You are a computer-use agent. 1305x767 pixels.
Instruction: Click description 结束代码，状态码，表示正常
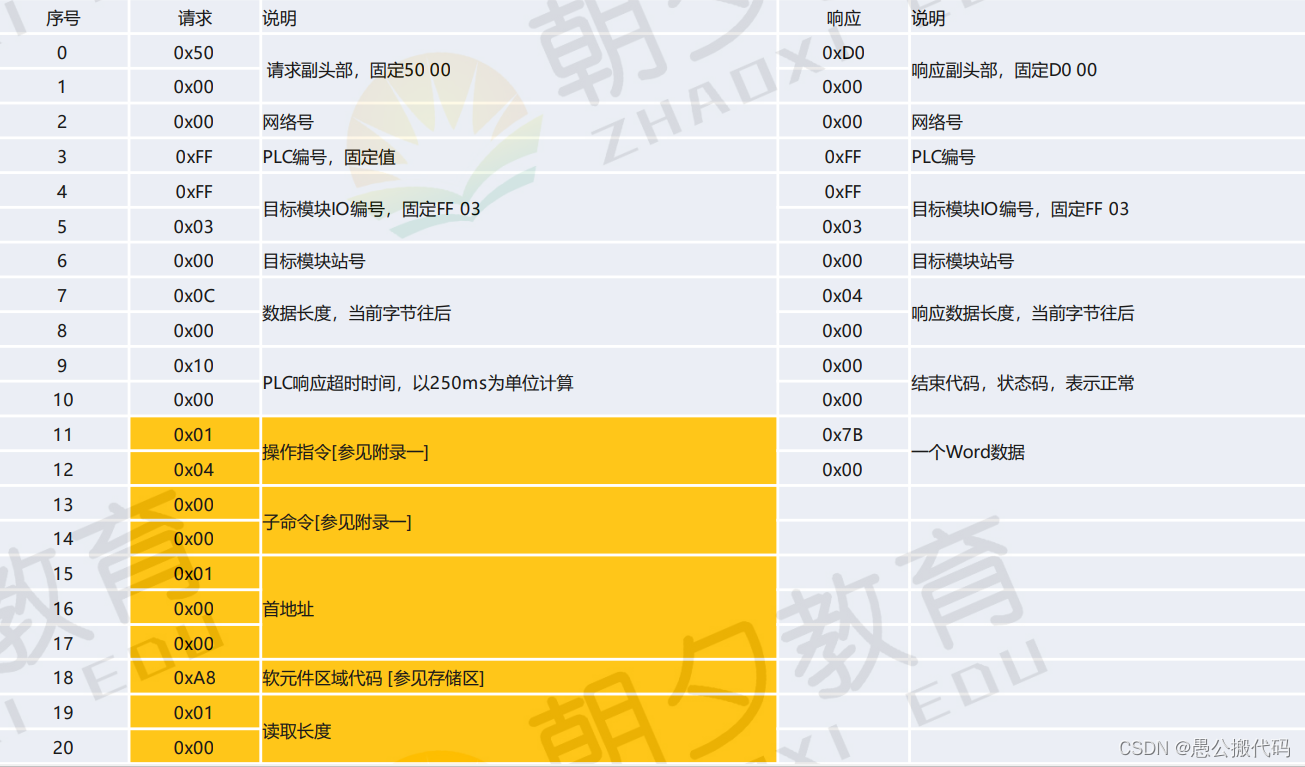(1023, 383)
